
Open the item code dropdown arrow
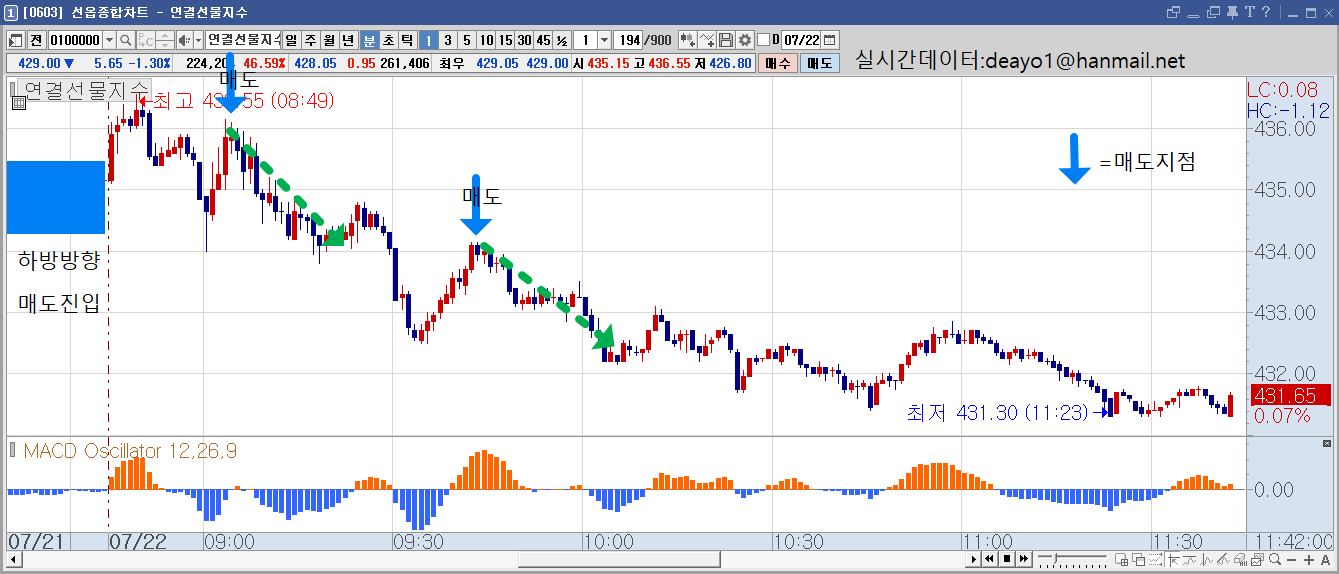click(109, 40)
